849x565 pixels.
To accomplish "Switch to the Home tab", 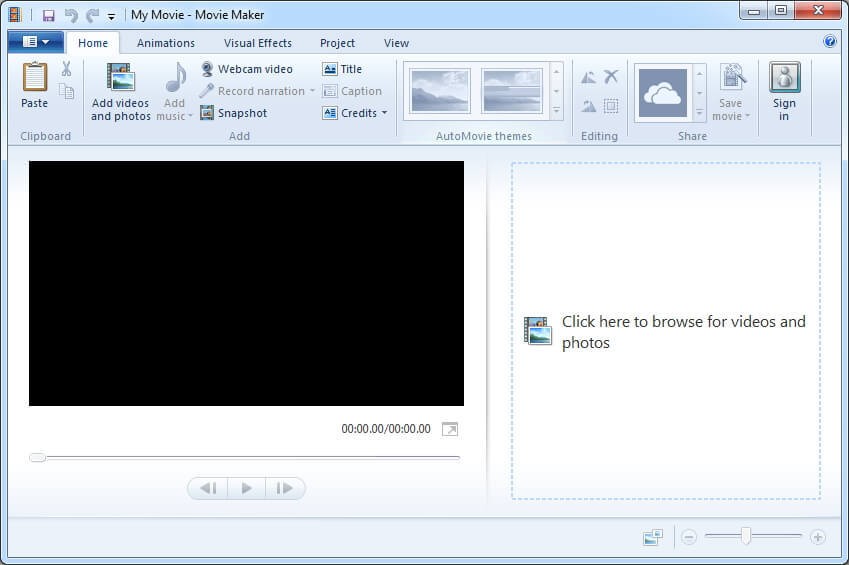I will [x=93, y=43].
